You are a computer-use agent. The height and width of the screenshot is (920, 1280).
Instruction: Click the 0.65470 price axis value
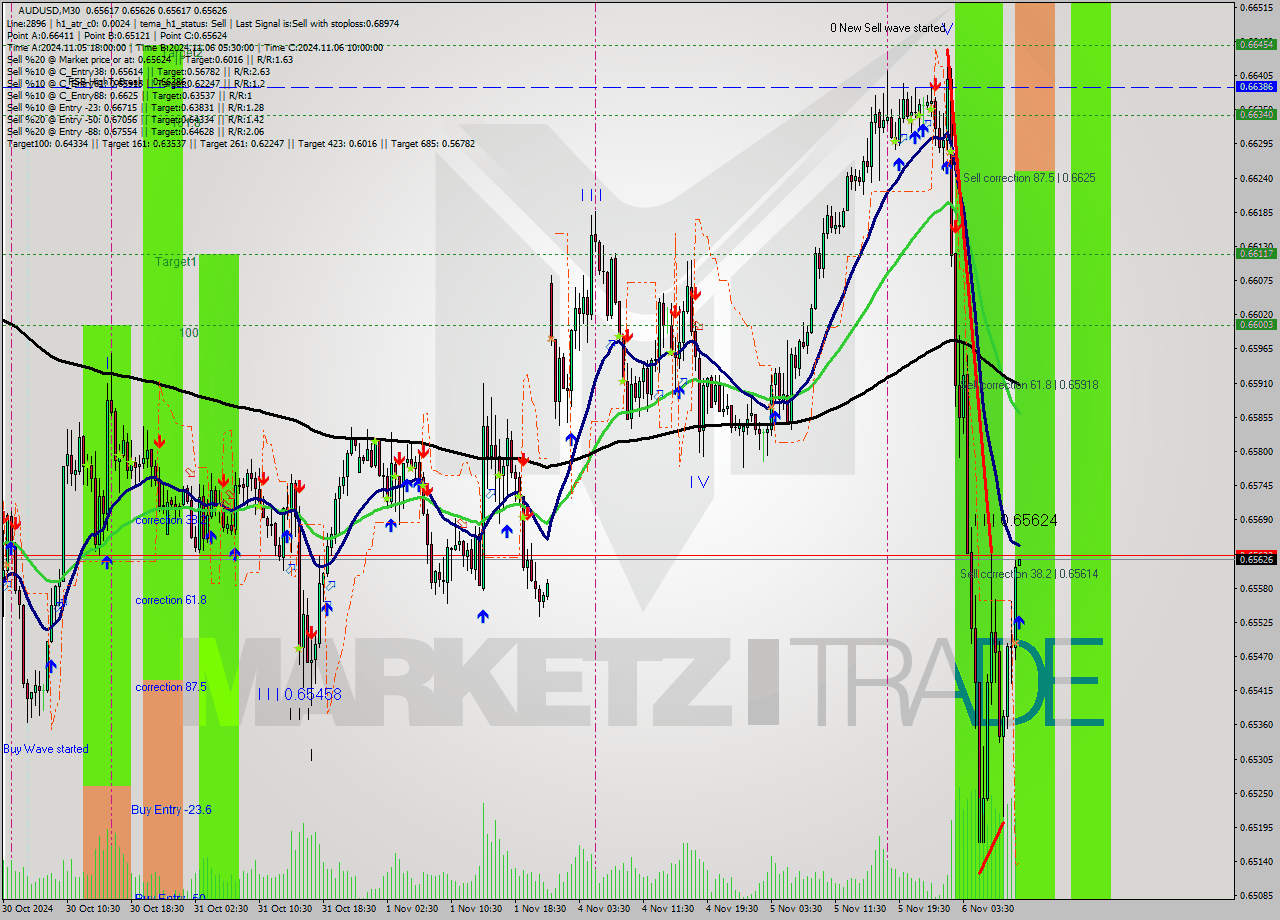(x=1255, y=656)
